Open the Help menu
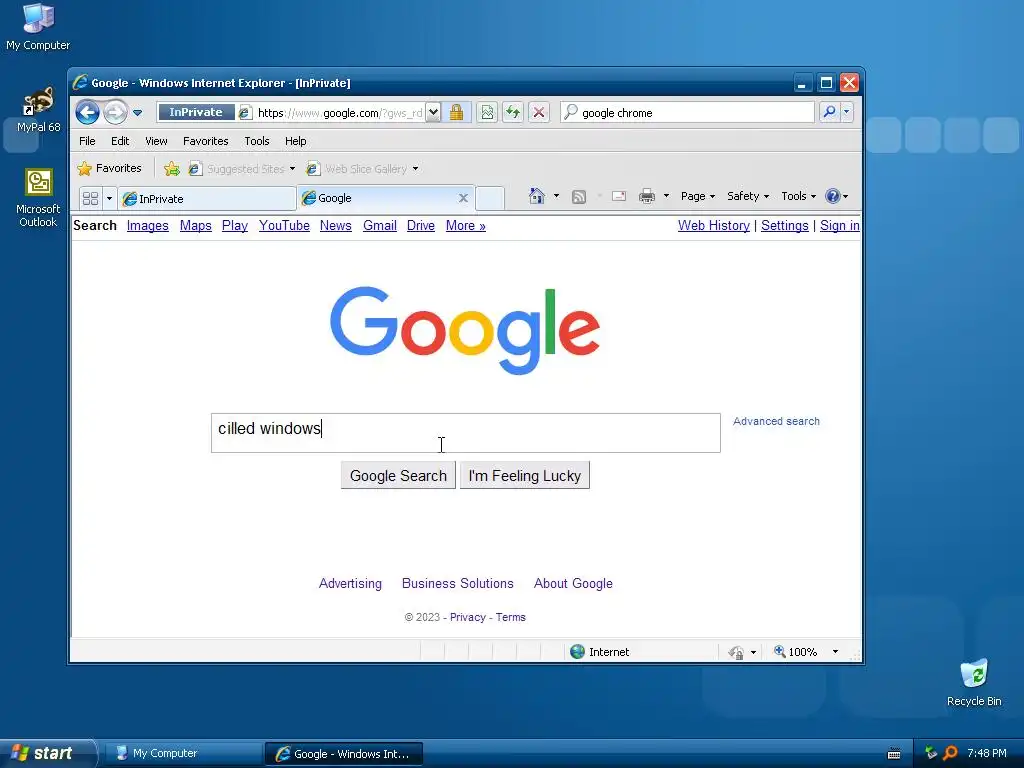 (x=295, y=141)
